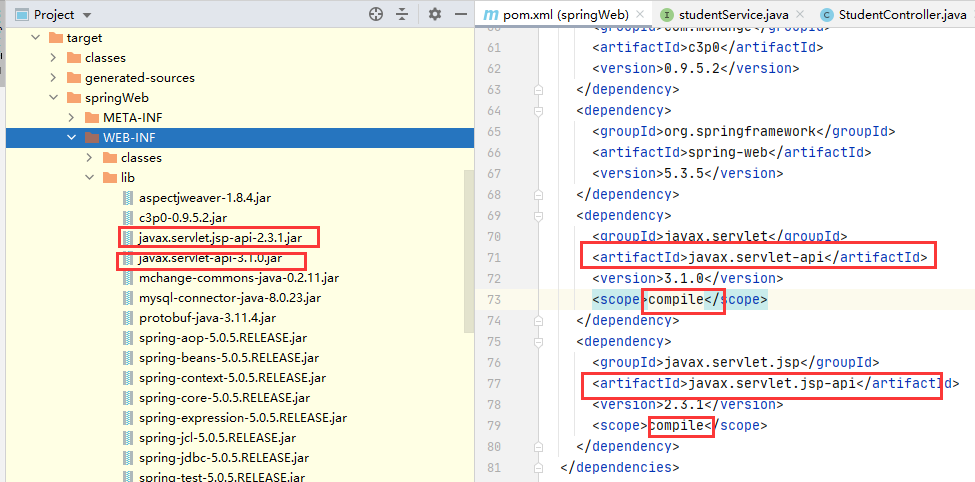Close the studentService.java tab

800,14
